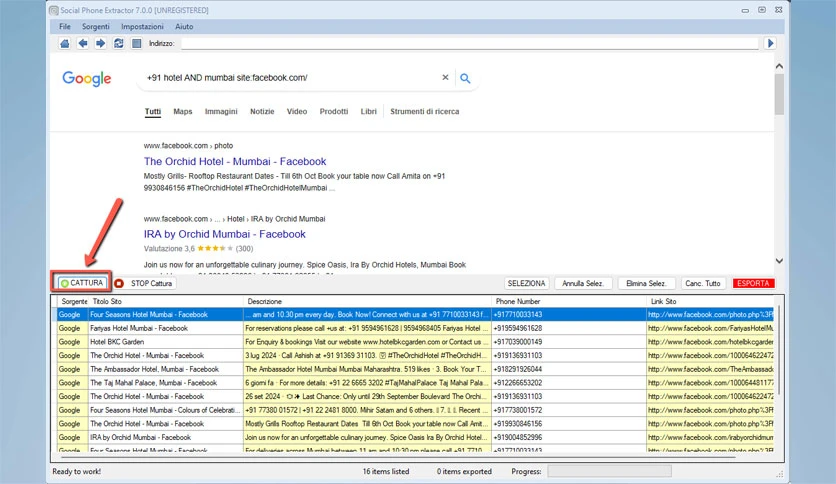Select the Hotel BKC Garden row
The height and width of the screenshot is (484, 836).
click(415, 342)
